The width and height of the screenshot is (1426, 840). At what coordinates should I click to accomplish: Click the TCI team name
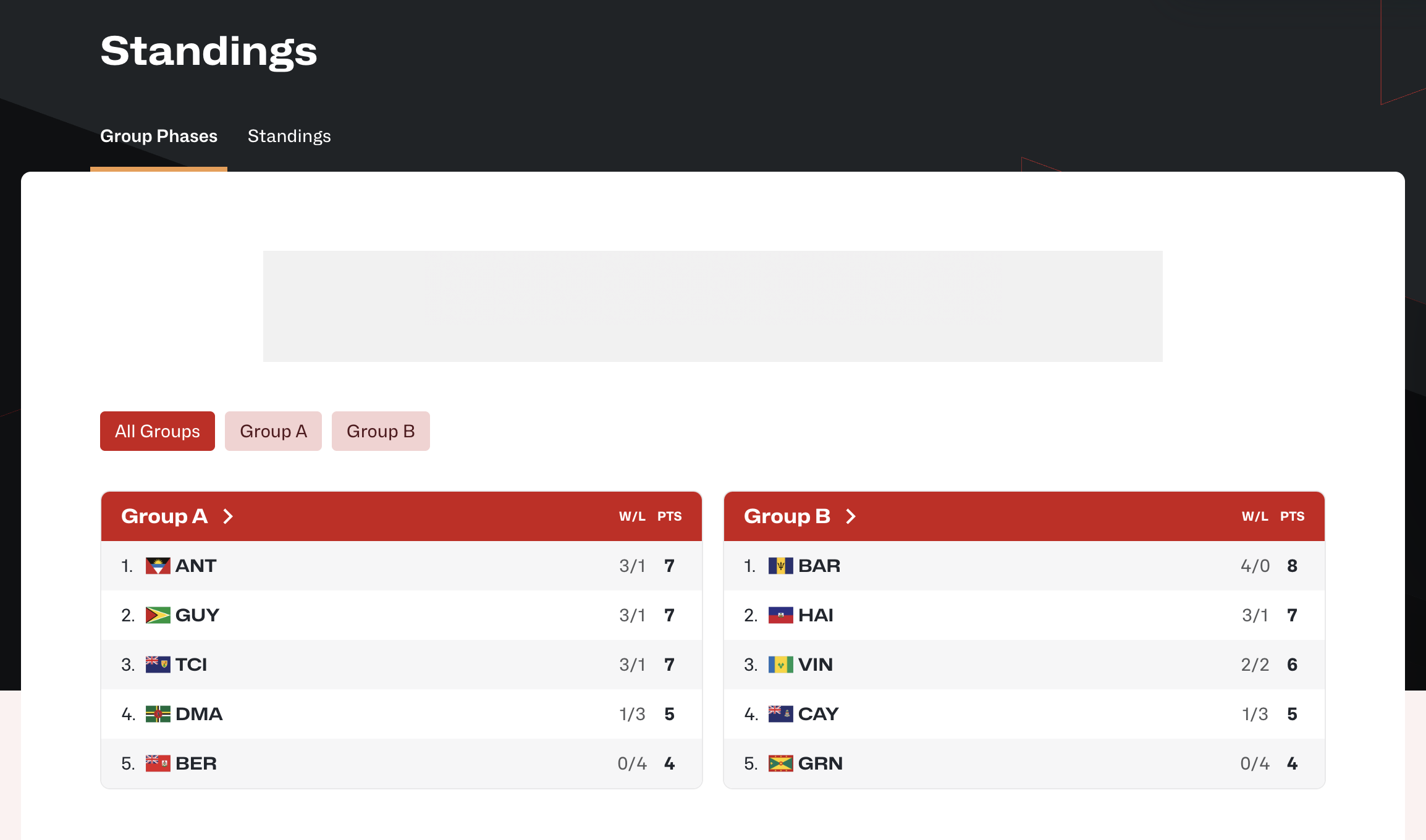[191, 665]
